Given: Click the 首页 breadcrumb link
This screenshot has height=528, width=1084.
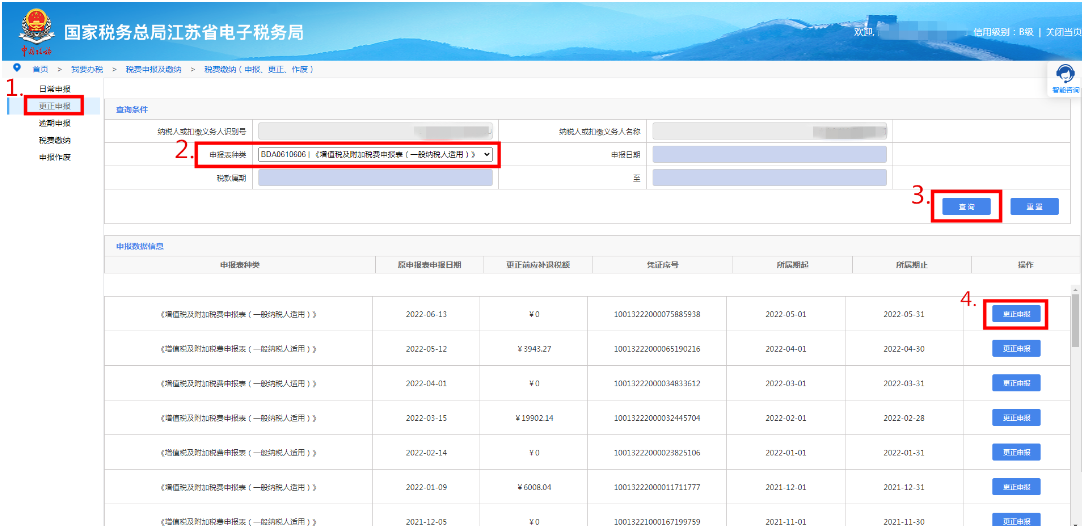Looking at the screenshot, I should 40,69.
